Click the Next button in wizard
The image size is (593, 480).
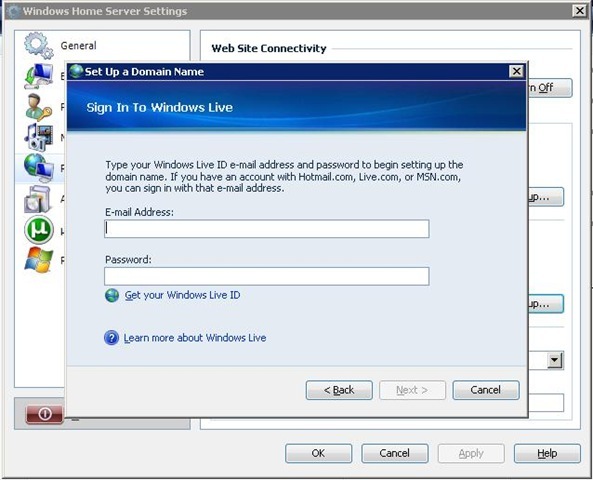[412, 390]
